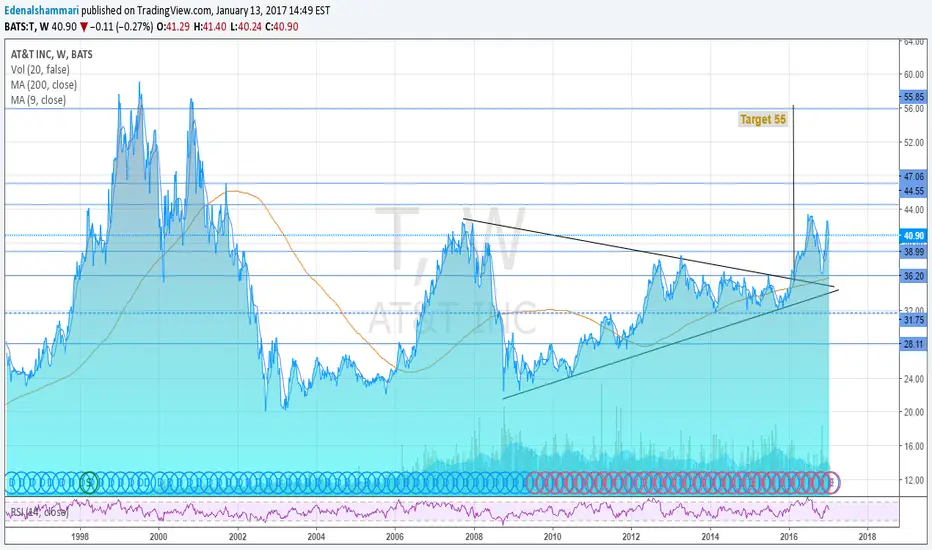Click the 1998 label on time axis

click(x=80, y=536)
